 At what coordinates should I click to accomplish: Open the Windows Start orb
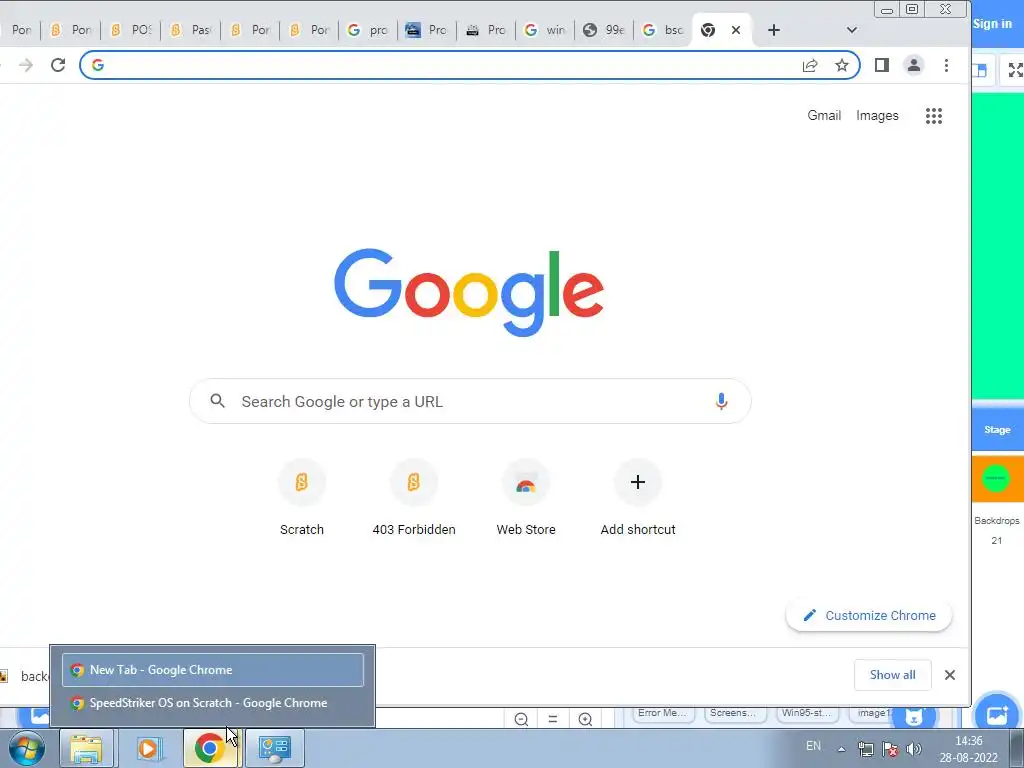pos(27,748)
